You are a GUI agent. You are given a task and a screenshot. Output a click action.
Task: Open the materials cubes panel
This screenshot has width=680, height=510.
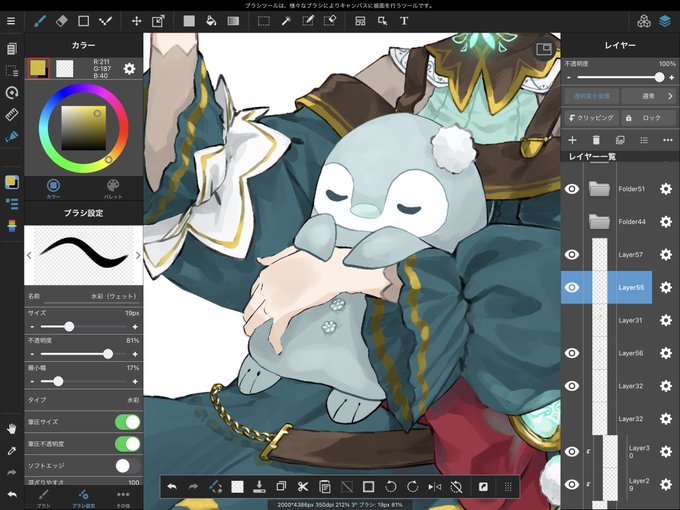click(x=644, y=21)
